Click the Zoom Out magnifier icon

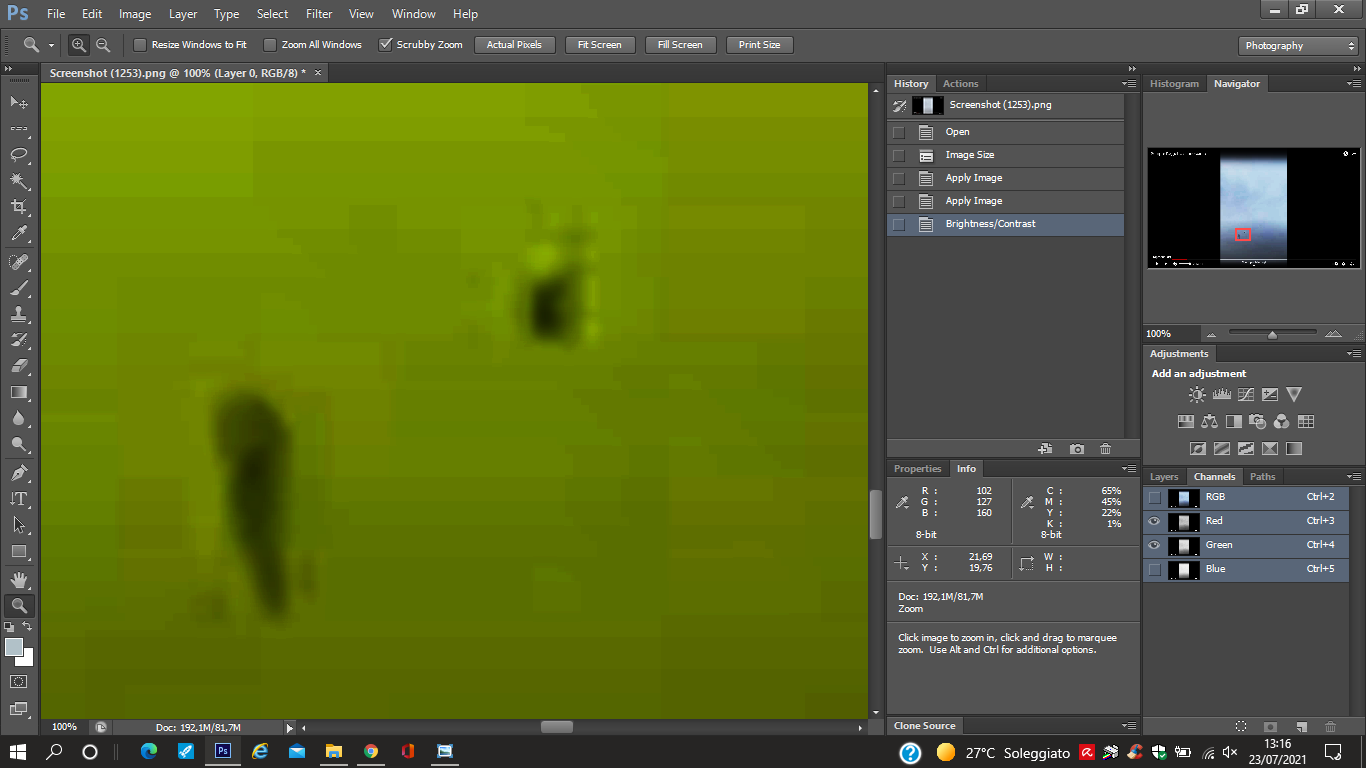[x=103, y=45]
